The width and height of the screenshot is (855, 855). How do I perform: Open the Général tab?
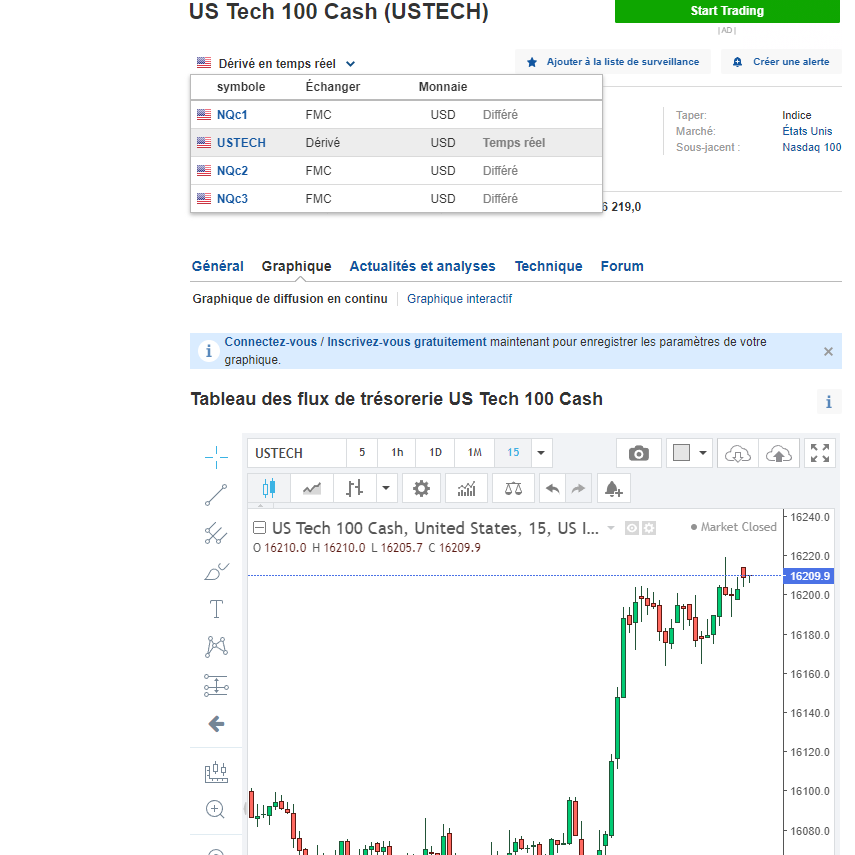click(218, 266)
